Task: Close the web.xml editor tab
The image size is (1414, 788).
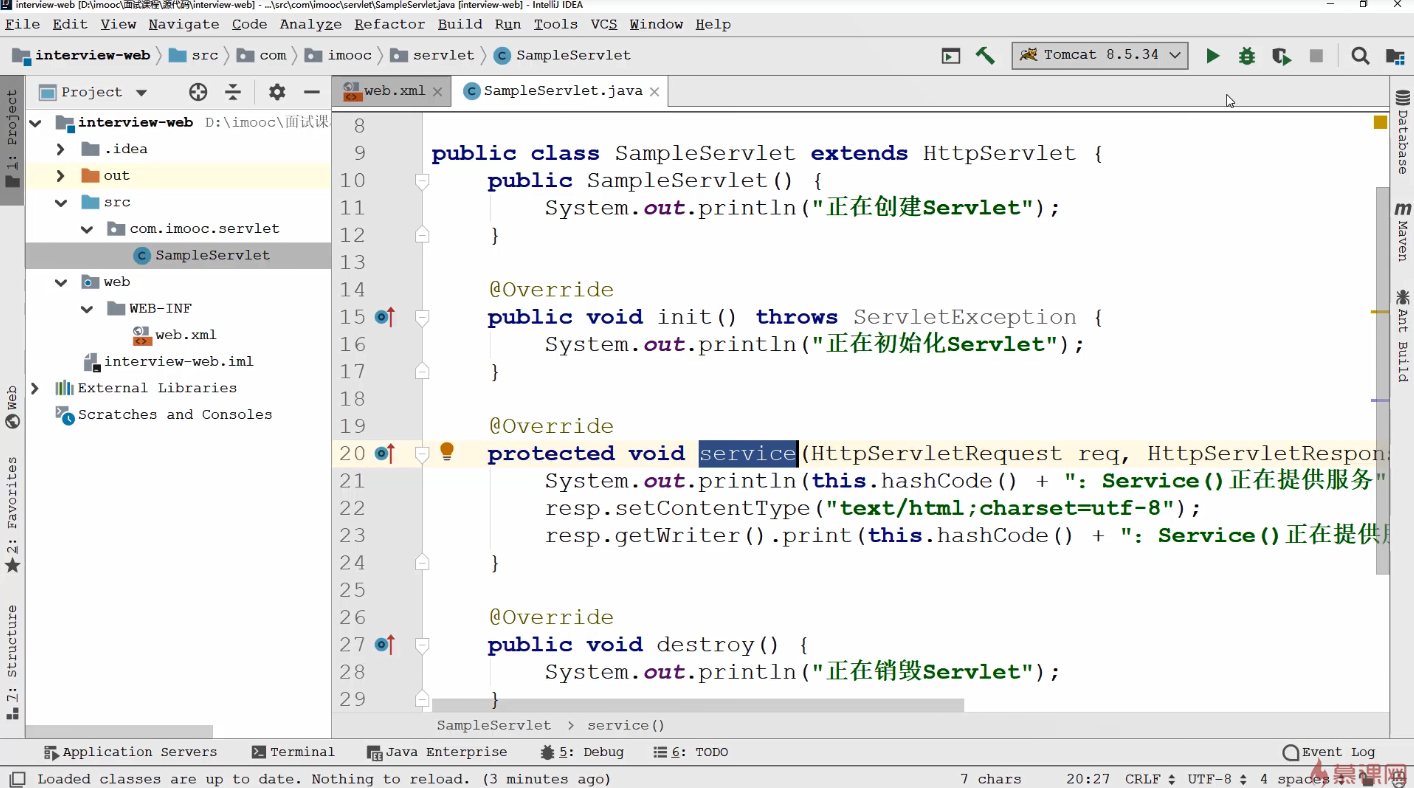Action: click(437, 91)
